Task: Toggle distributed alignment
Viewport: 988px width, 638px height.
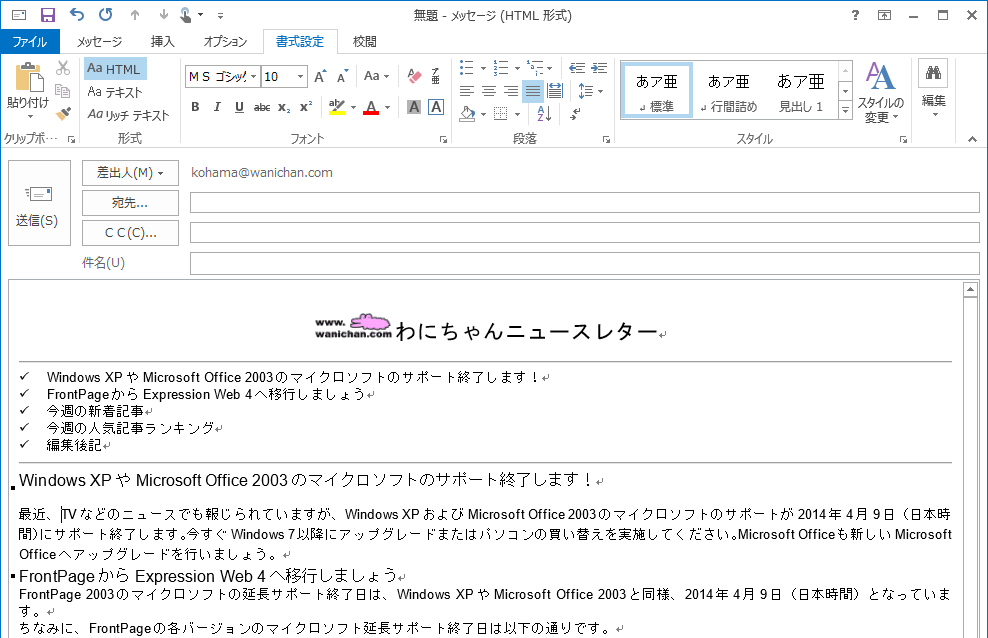Action: (555, 91)
